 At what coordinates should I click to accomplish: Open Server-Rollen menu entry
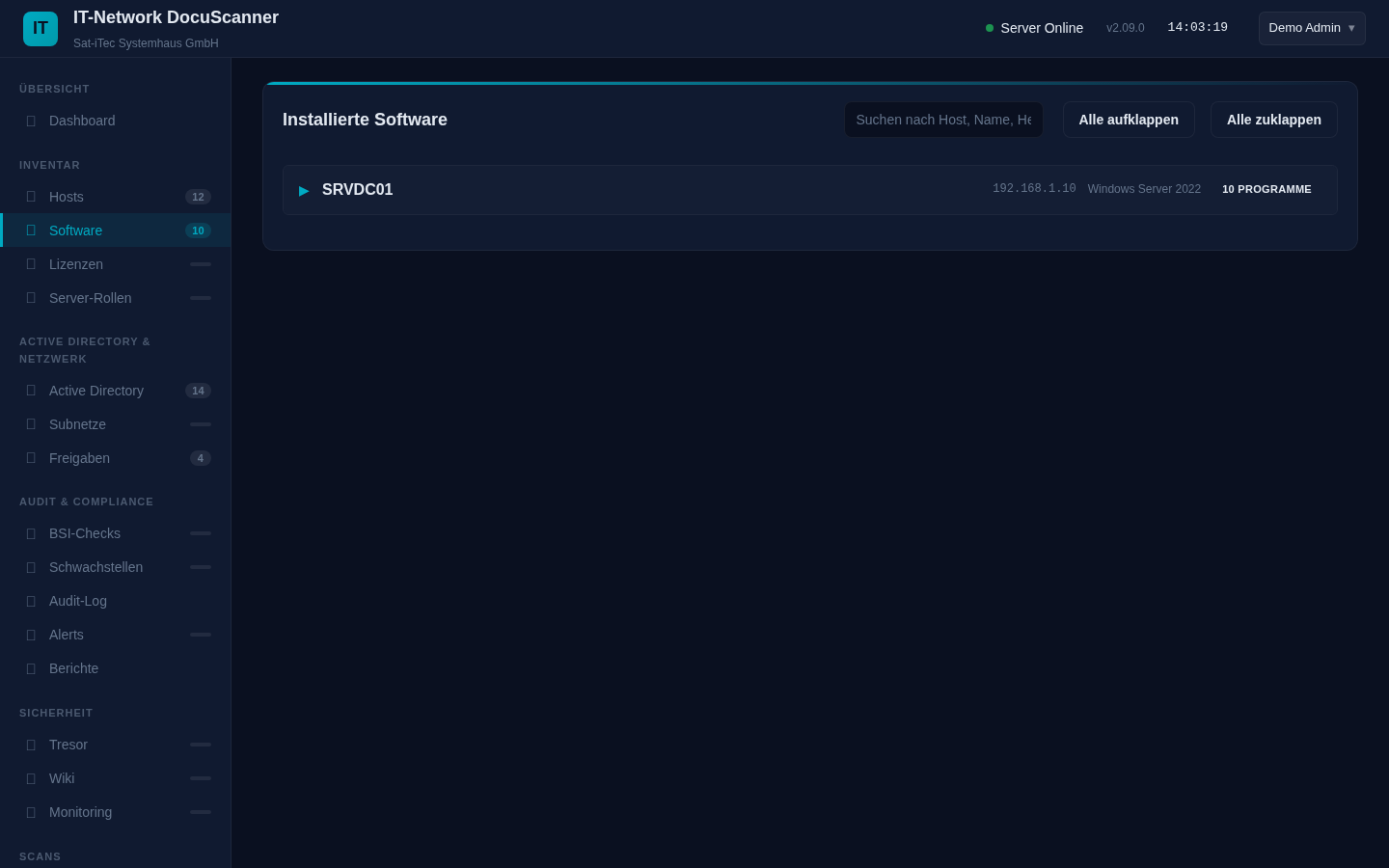click(x=116, y=298)
